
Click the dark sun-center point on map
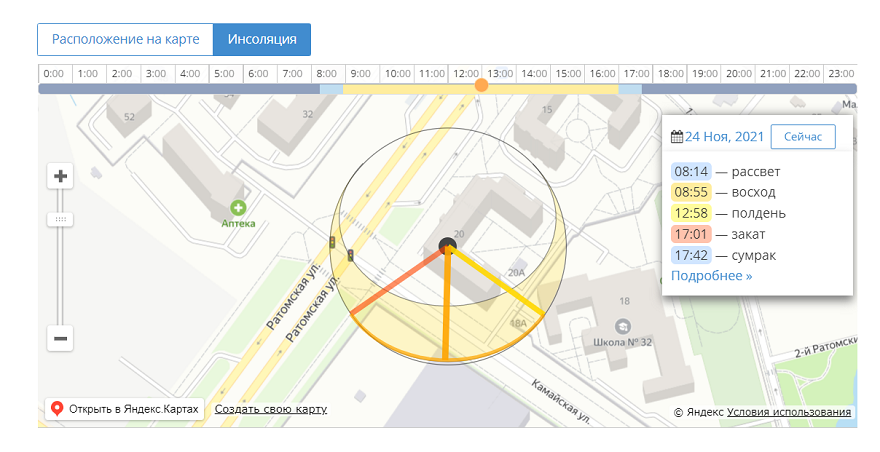coord(446,246)
